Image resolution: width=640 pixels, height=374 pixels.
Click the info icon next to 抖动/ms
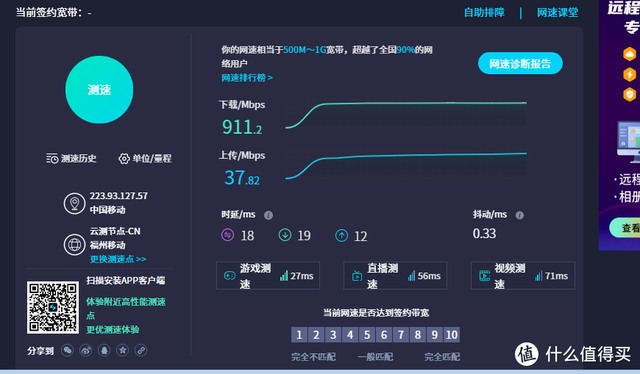[x=520, y=215]
